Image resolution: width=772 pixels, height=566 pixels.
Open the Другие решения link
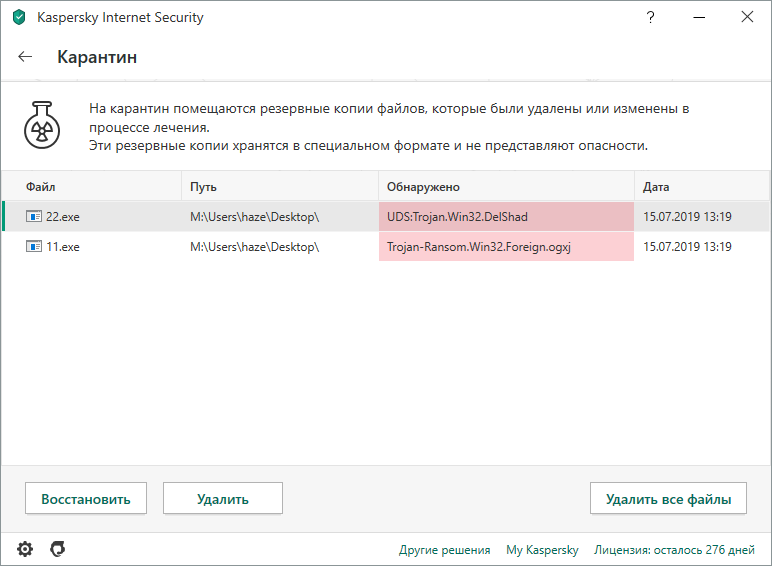pyautogui.click(x=444, y=550)
